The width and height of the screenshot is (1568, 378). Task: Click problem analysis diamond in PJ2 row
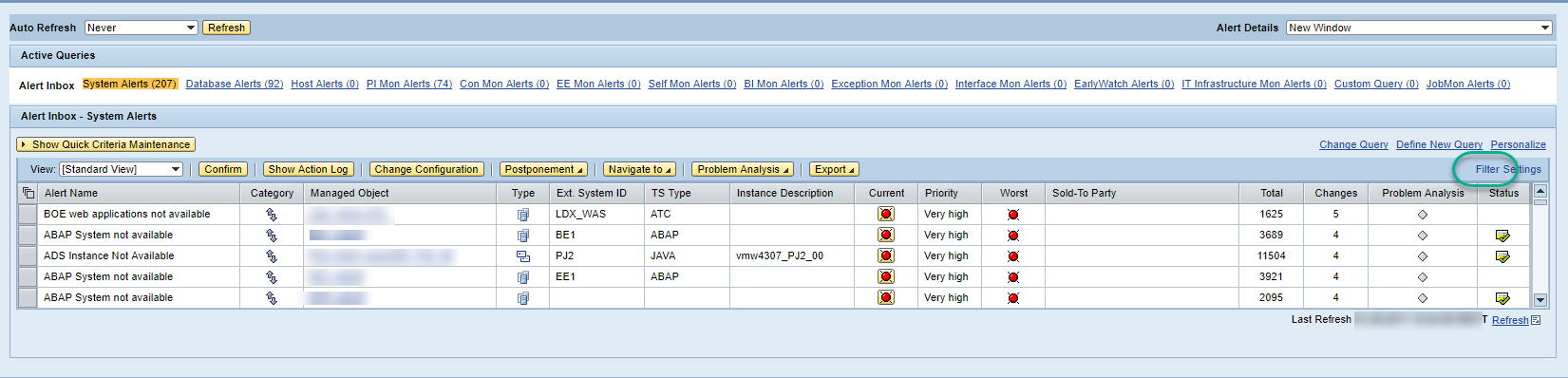pyautogui.click(x=1423, y=256)
